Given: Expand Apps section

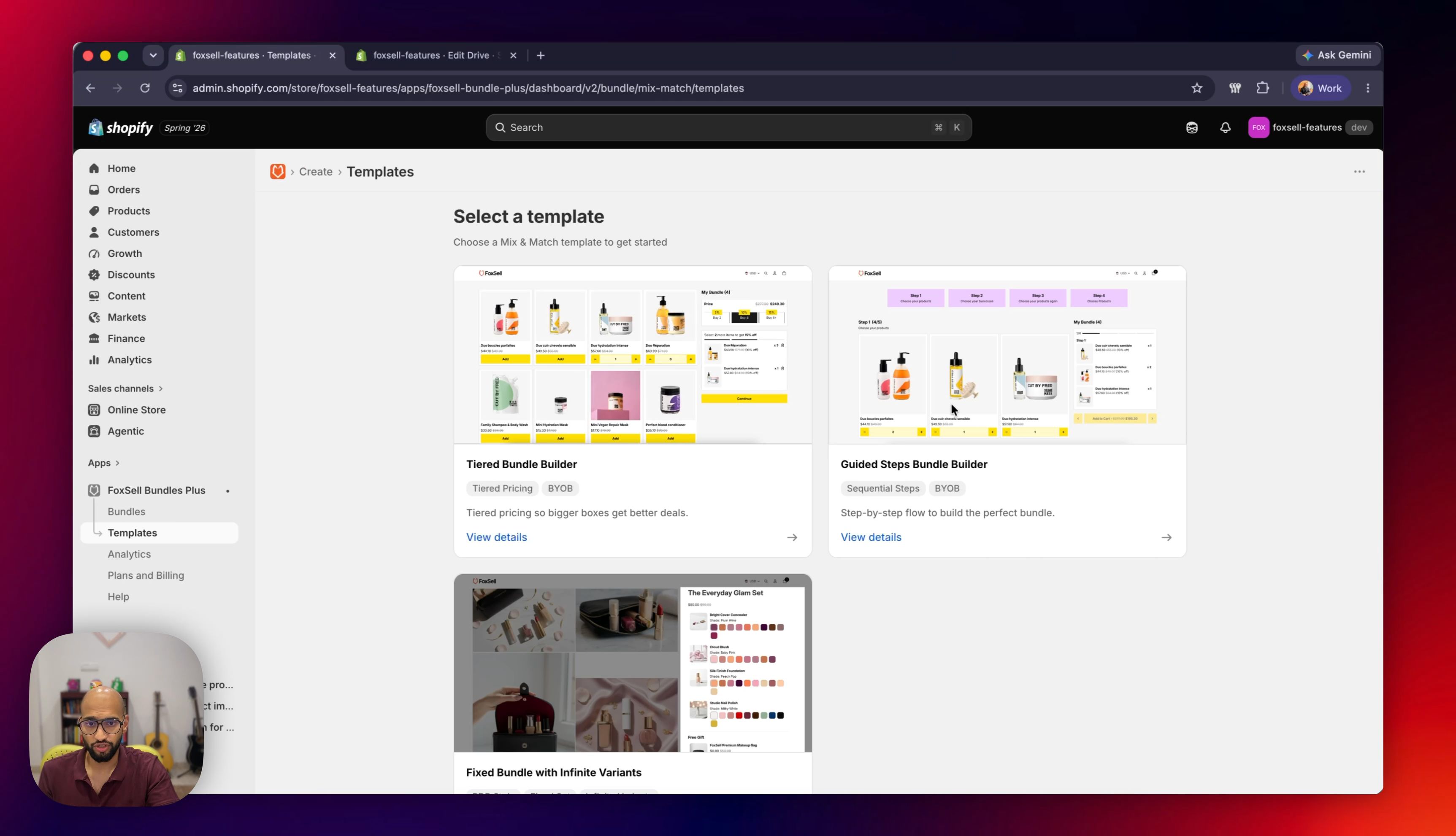Looking at the screenshot, I should pyautogui.click(x=103, y=463).
